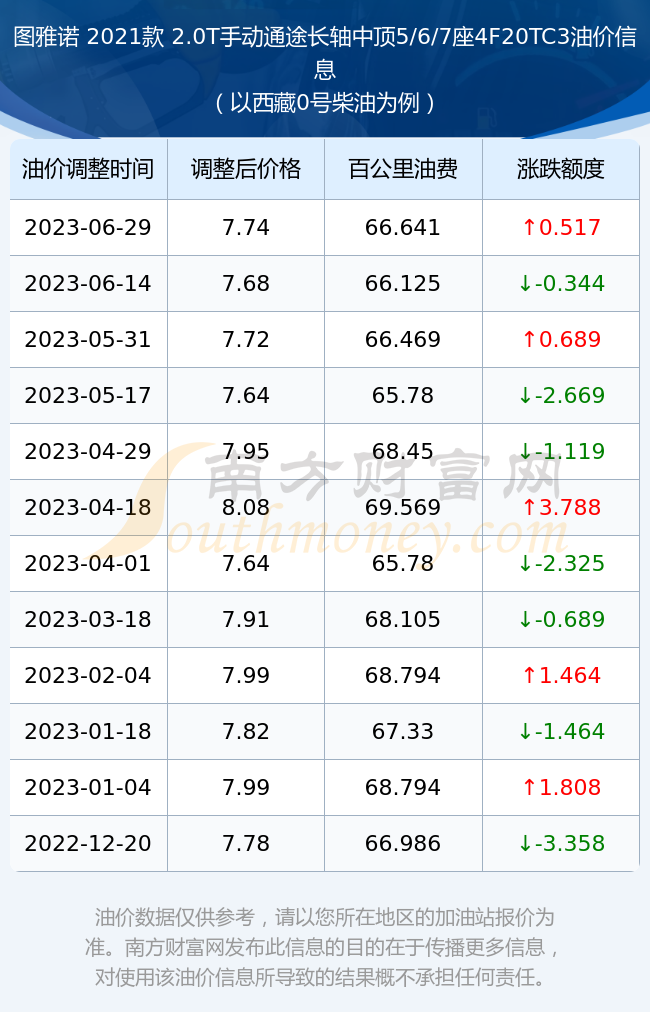
Task: Click the red up arrow 0.689 value
Action: click(561, 339)
